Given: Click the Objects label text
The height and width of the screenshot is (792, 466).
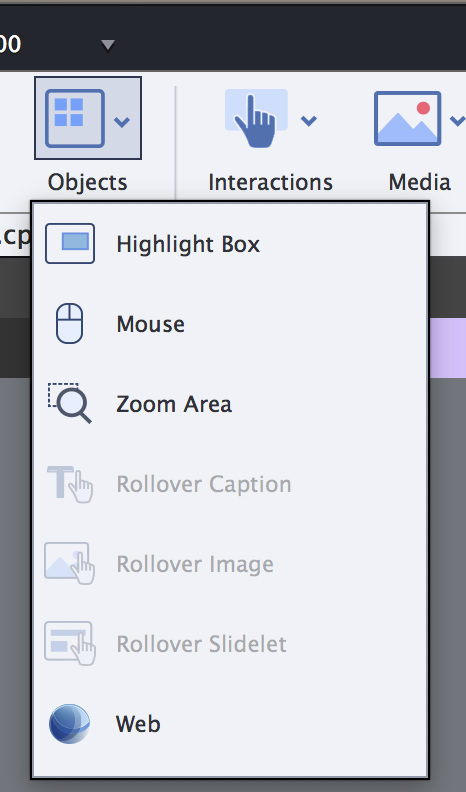Looking at the screenshot, I should pyautogui.click(x=87, y=182).
